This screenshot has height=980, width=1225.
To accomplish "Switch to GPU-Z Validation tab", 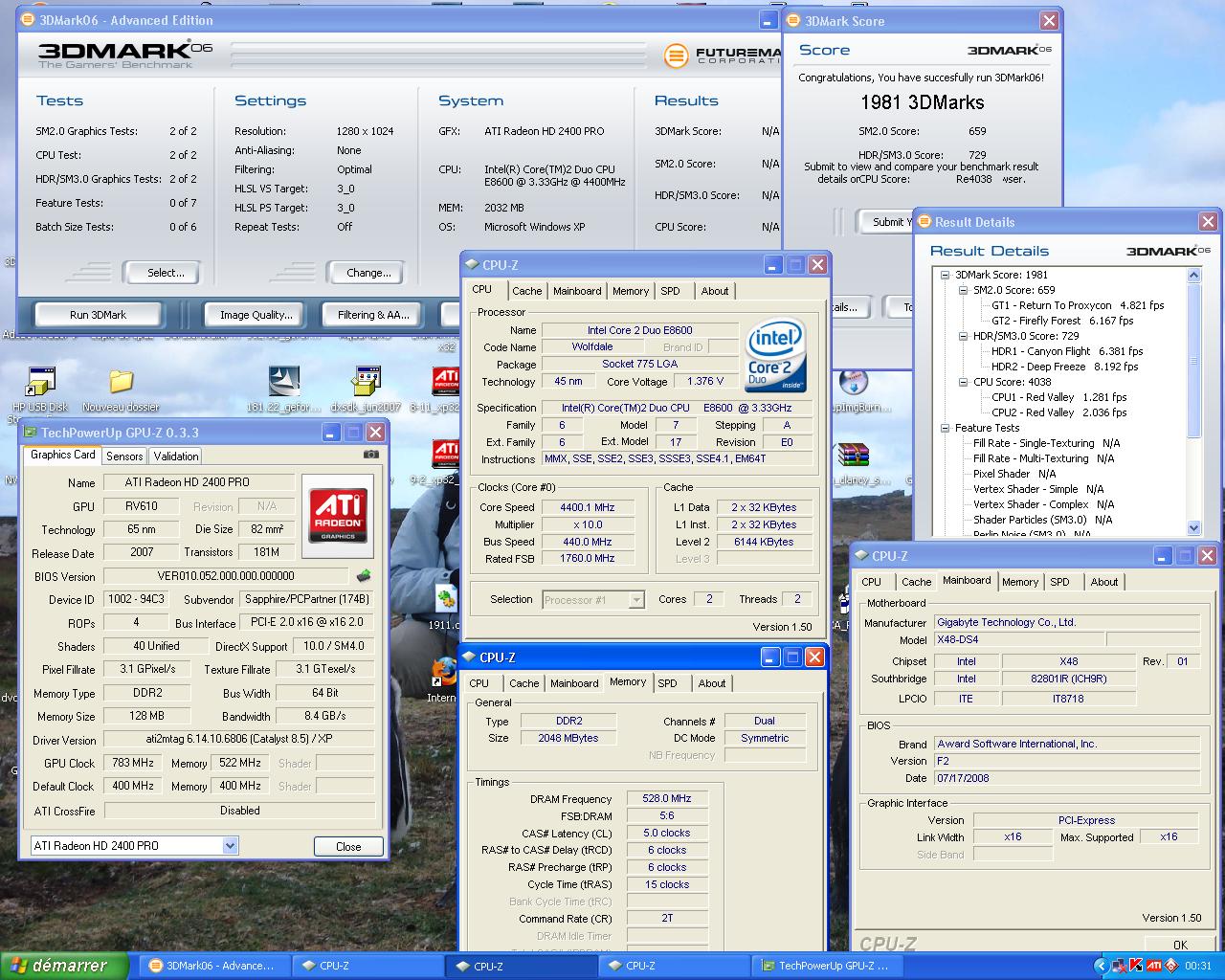I will (176, 457).
